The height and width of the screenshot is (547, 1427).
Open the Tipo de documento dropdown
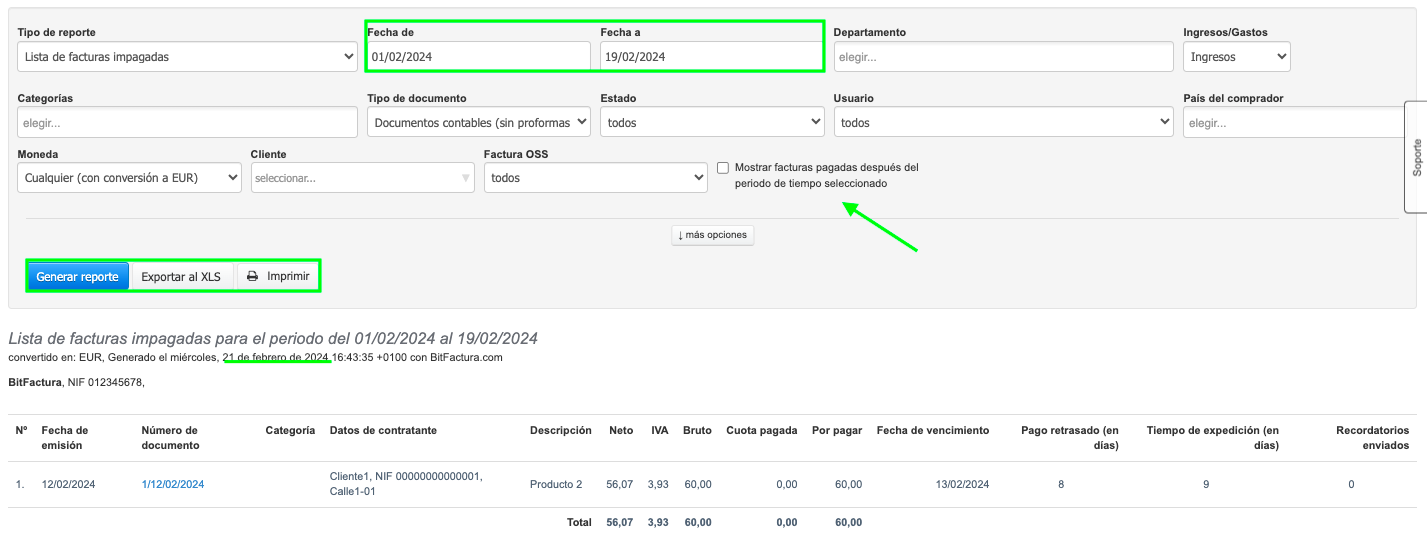pyautogui.click(x=478, y=123)
